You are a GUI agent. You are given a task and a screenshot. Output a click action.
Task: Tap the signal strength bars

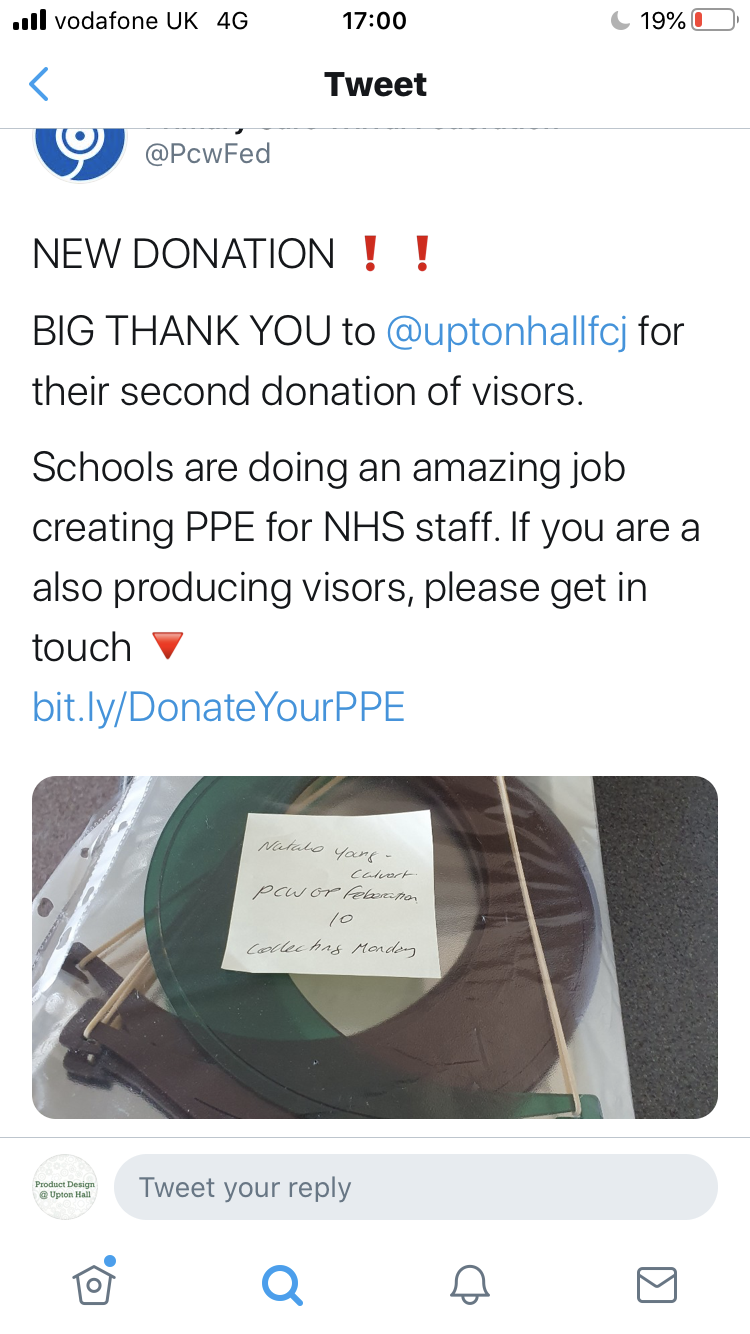click(x=29, y=20)
